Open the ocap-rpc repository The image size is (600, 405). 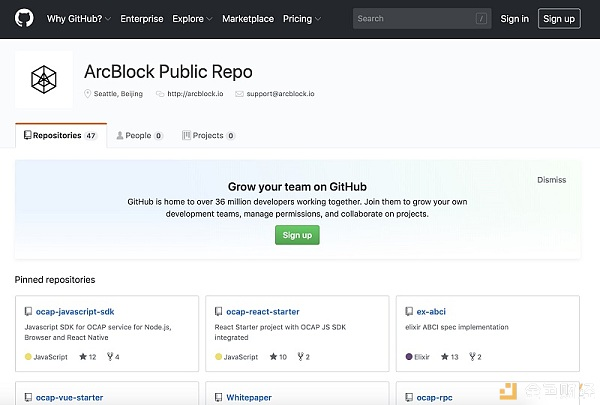tap(434, 398)
